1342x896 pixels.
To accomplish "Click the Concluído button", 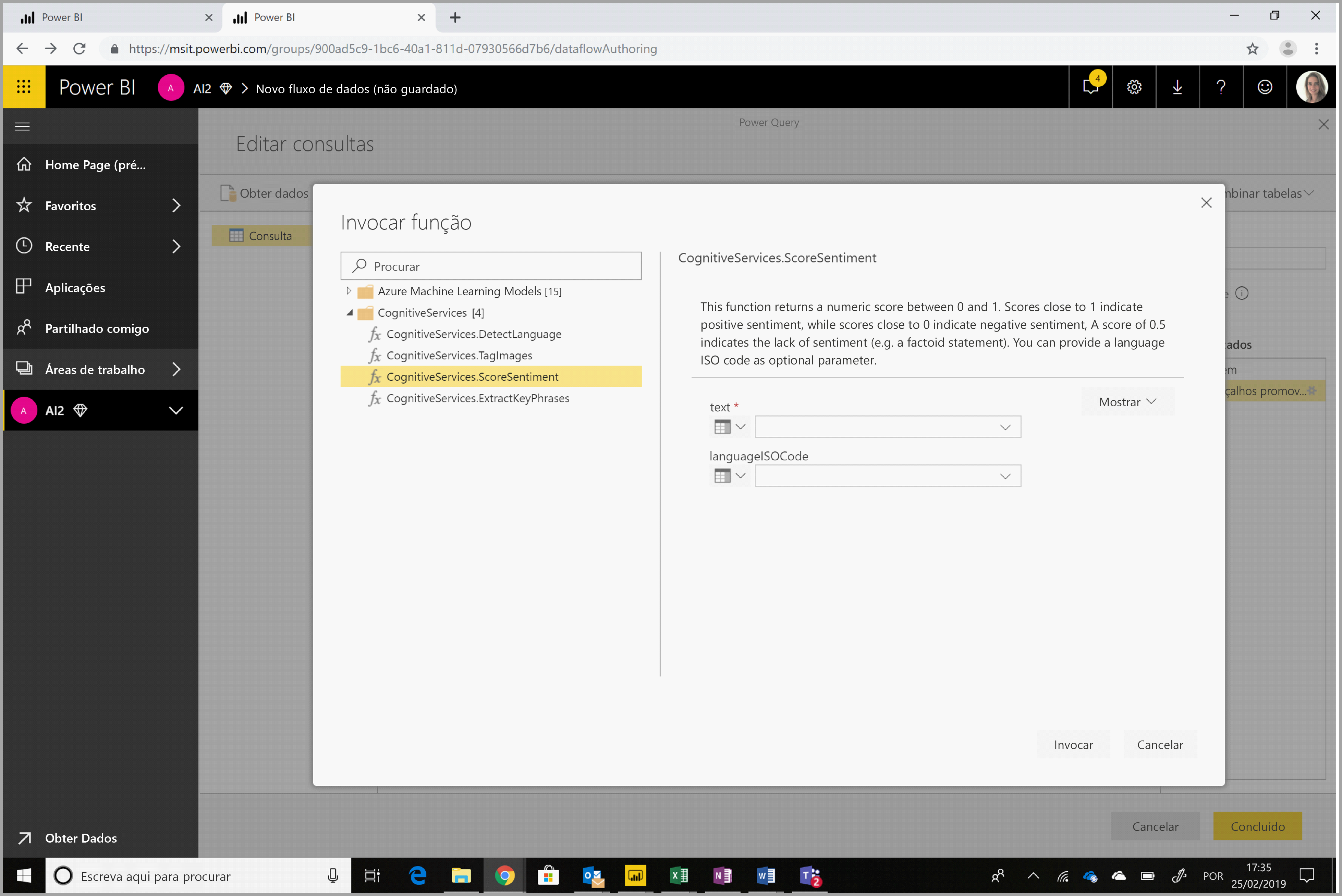I will point(1257,826).
